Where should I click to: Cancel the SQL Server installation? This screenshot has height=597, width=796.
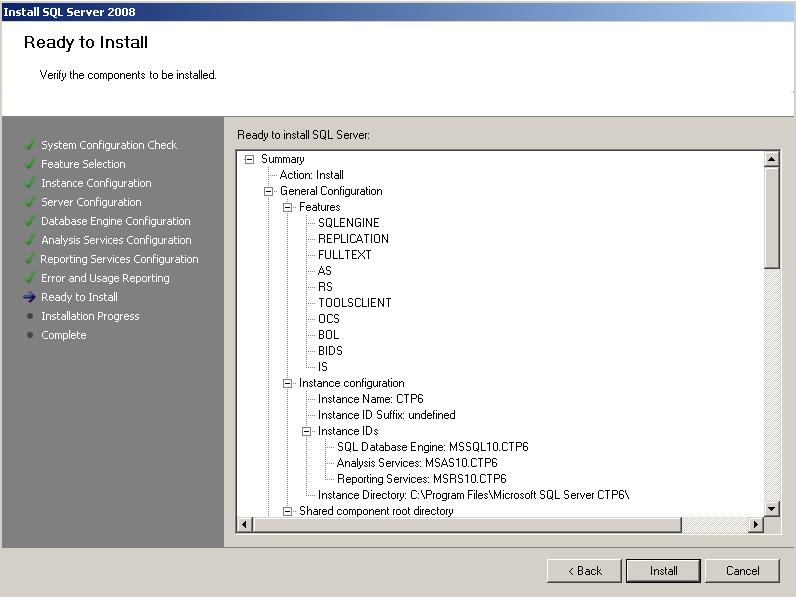point(742,571)
